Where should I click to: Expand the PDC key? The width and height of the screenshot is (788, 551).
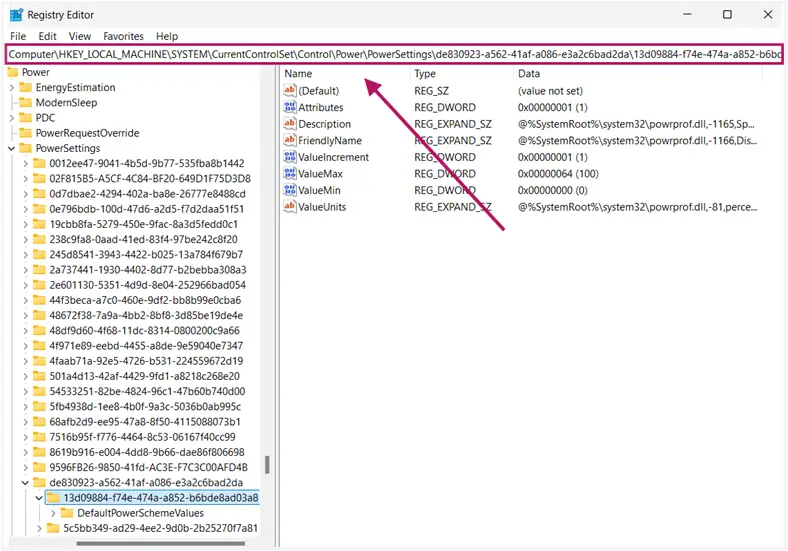(x=12, y=118)
